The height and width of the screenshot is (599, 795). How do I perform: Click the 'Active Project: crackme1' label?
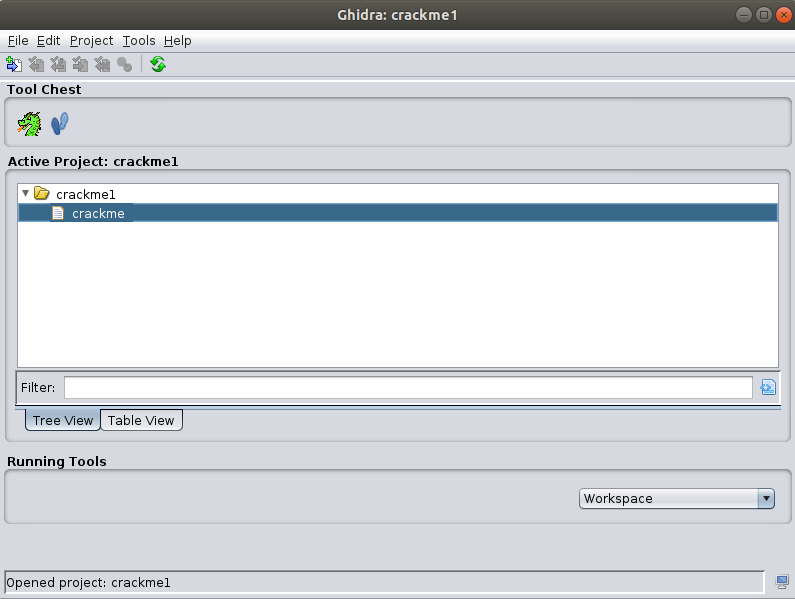coord(93,161)
